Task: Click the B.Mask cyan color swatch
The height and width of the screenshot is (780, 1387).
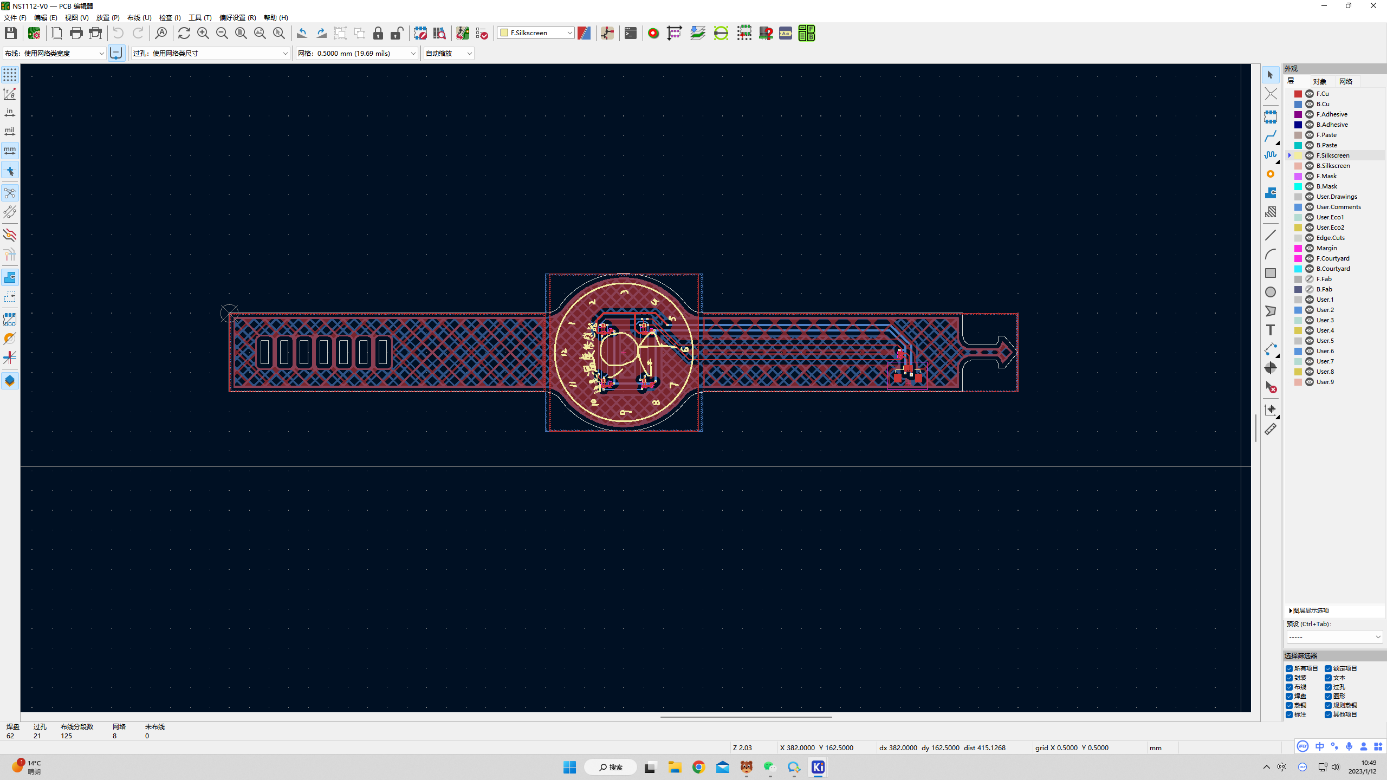Action: tap(1298, 186)
